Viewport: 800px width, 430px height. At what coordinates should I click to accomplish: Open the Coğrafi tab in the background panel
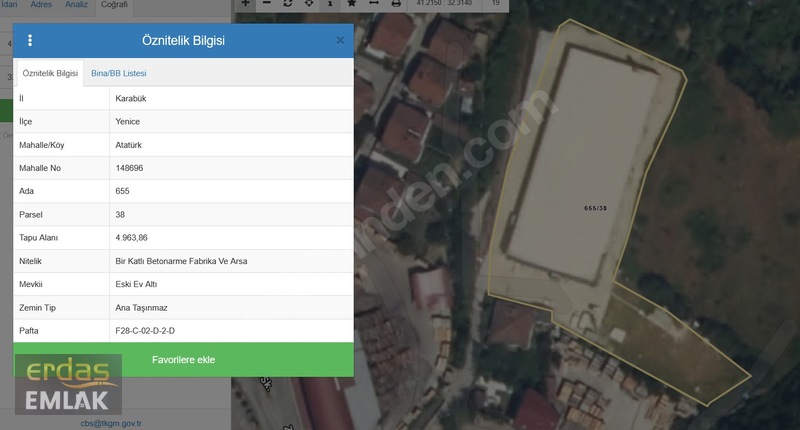pos(114,4)
